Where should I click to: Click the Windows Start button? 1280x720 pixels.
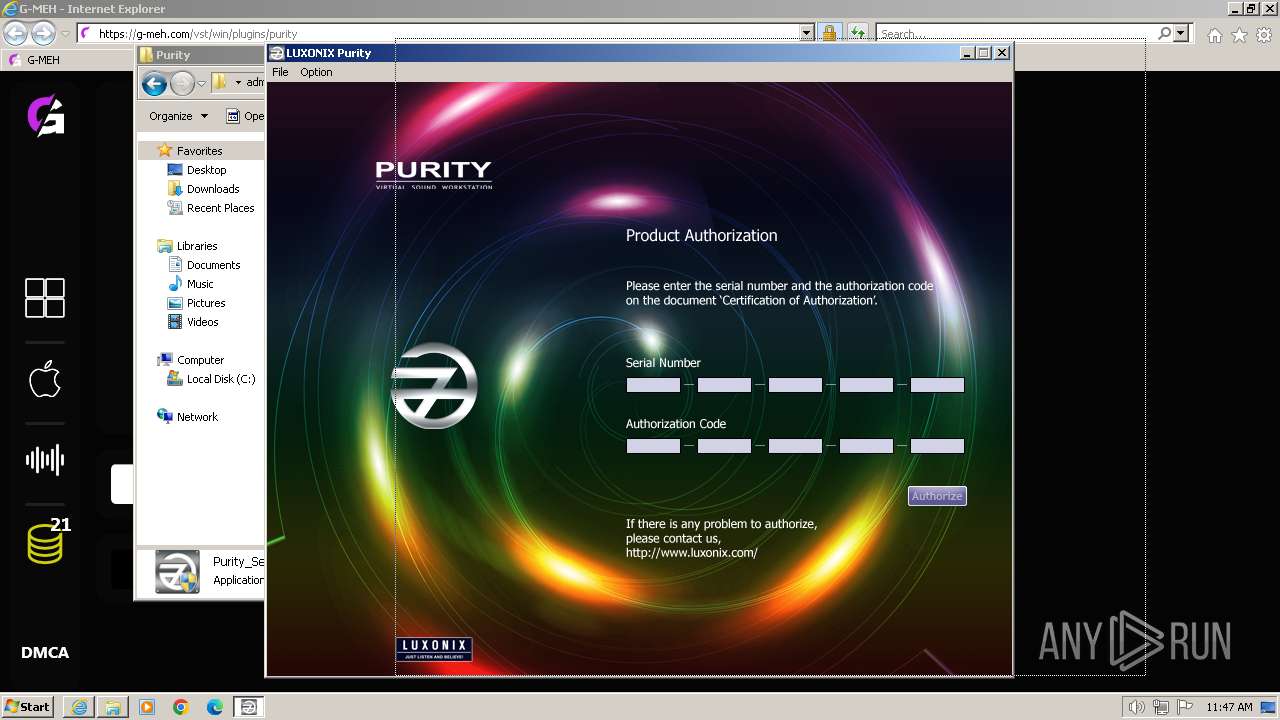(28, 706)
